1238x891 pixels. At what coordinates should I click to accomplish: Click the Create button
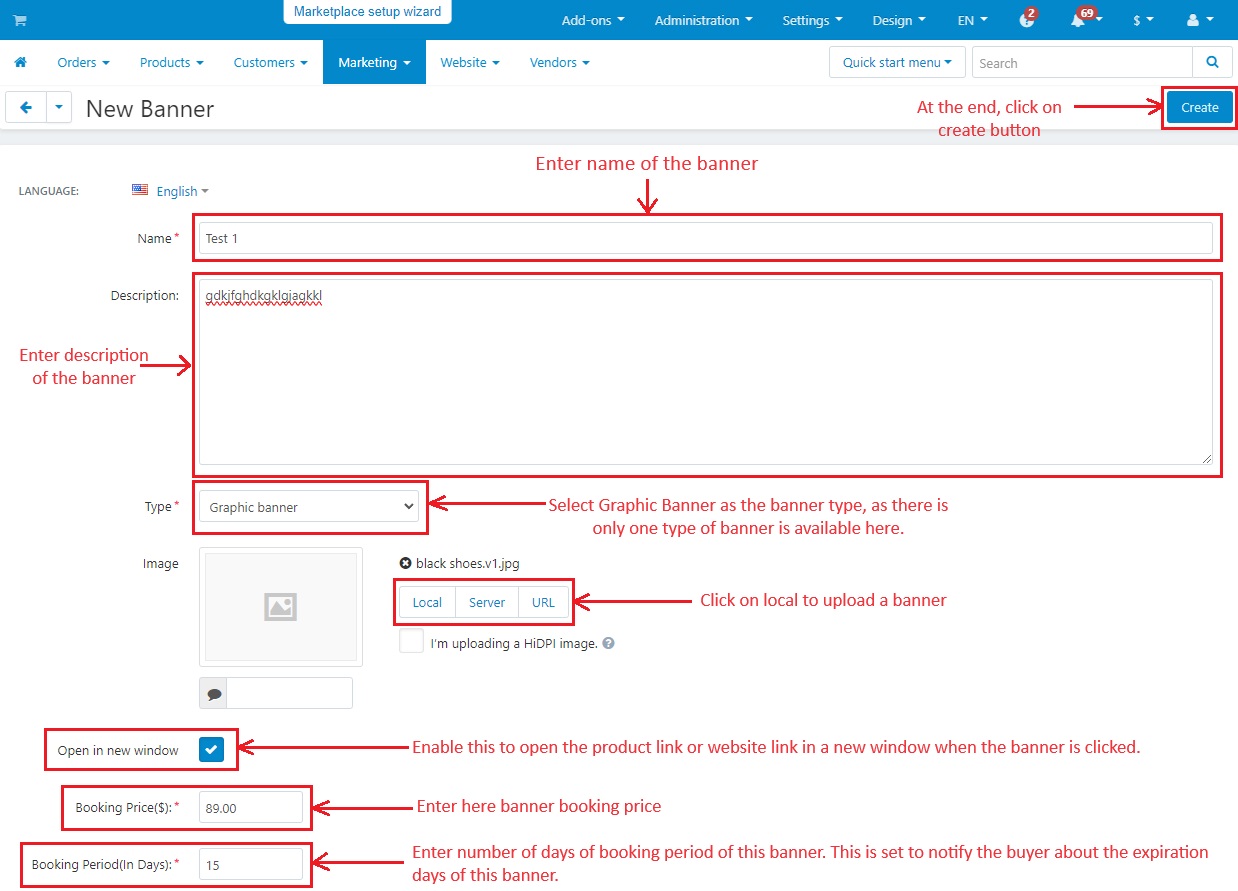[1199, 108]
